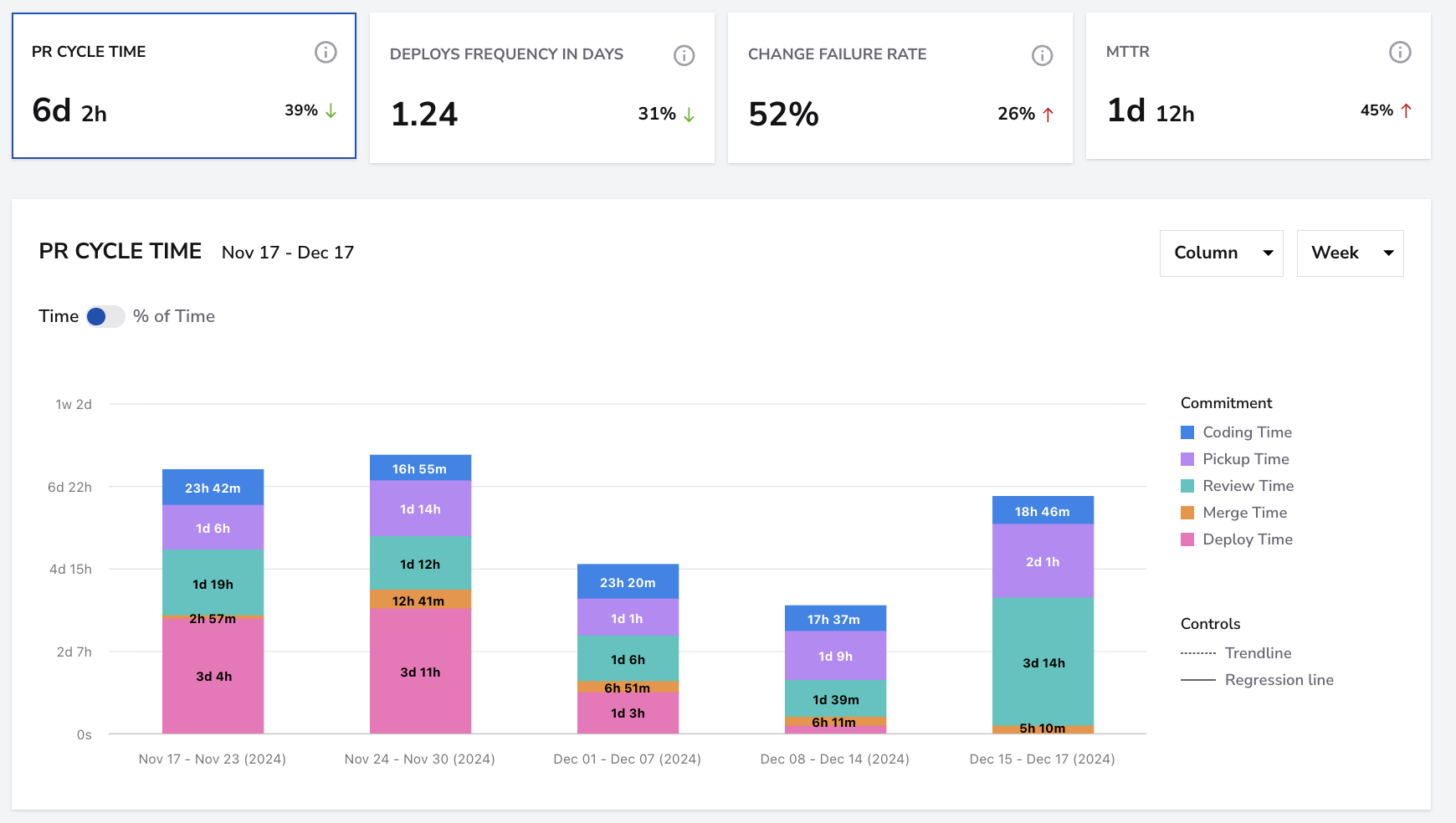This screenshot has width=1456, height=823.
Task: Click the 3d 14h review segment
Action: (x=1043, y=662)
